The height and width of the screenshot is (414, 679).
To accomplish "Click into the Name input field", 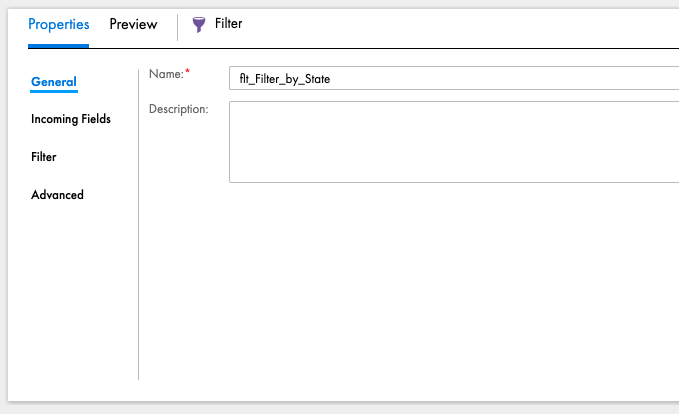I will click(x=454, y=78).
